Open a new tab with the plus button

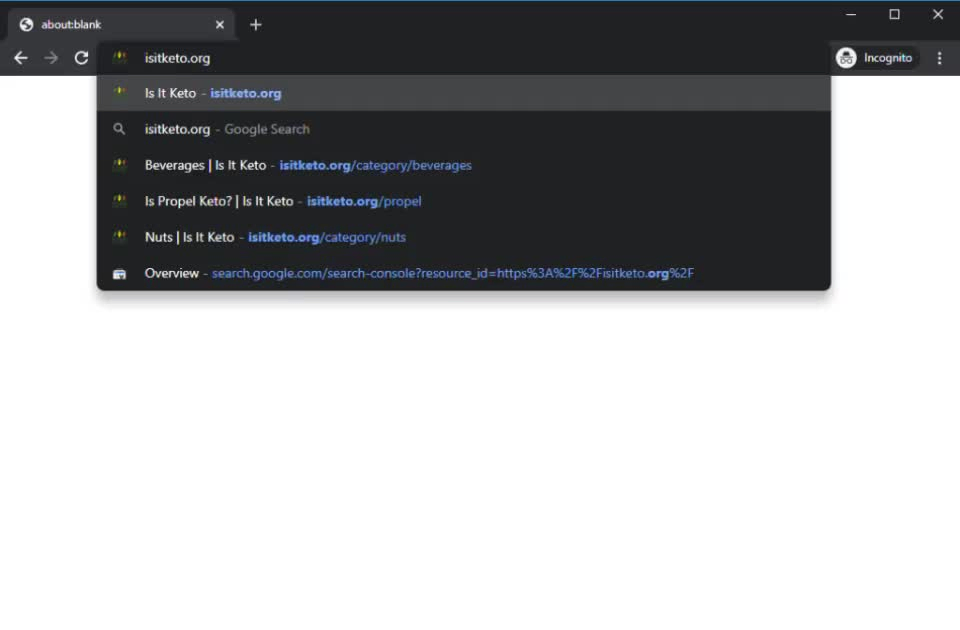tap(256, 25)
